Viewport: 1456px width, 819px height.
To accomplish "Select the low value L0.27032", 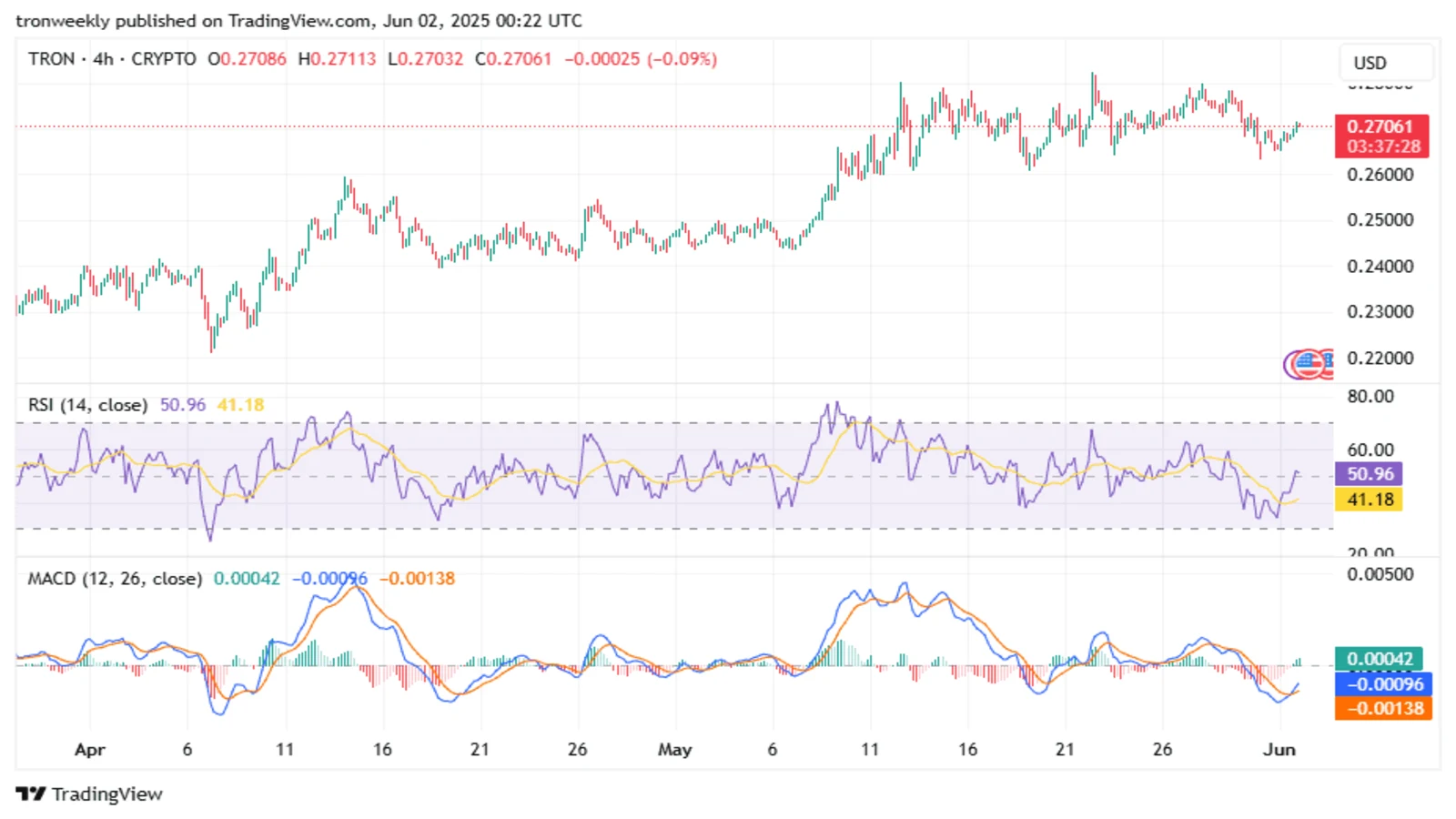I will pyautogui.click(x=425, y=59).
